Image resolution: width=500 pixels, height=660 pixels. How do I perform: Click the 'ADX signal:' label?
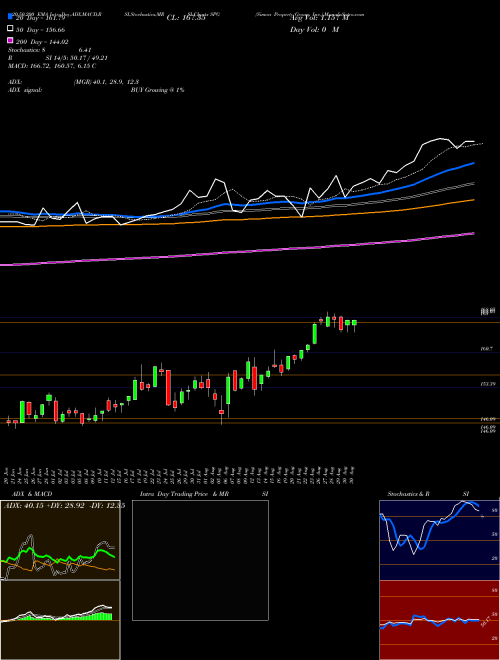tap(25, 90)
